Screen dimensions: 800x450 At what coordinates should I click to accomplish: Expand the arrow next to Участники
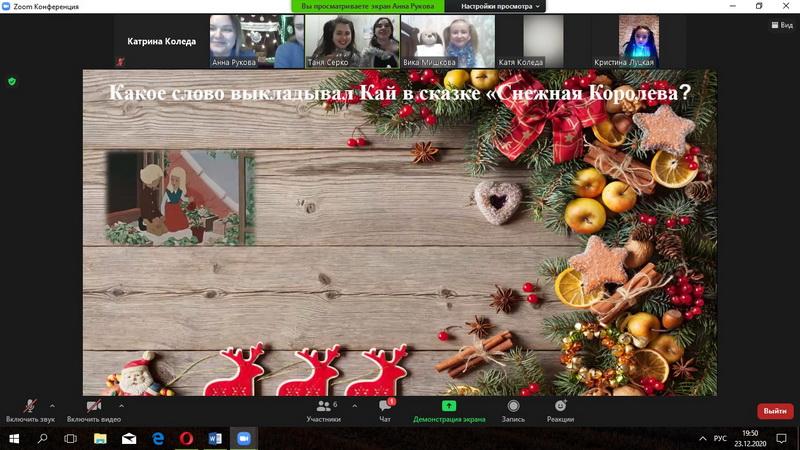(355, 406)
